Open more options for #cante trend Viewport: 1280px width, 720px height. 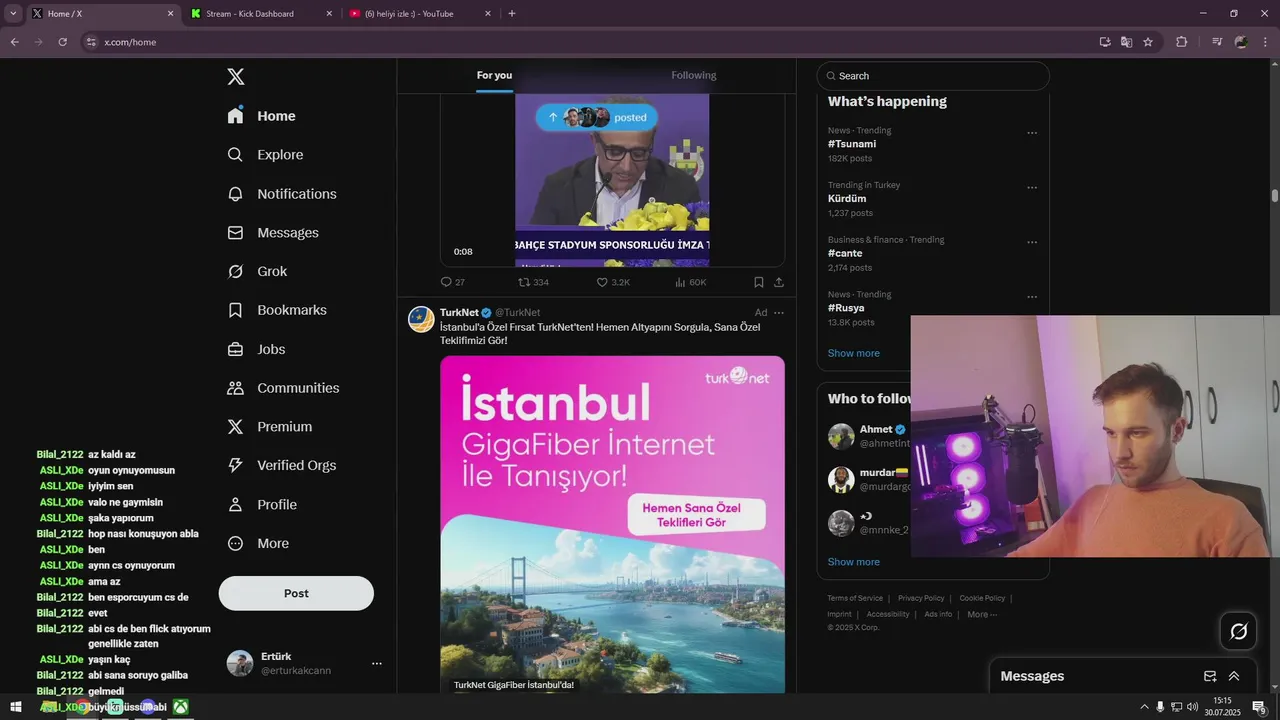point(1032,243)
